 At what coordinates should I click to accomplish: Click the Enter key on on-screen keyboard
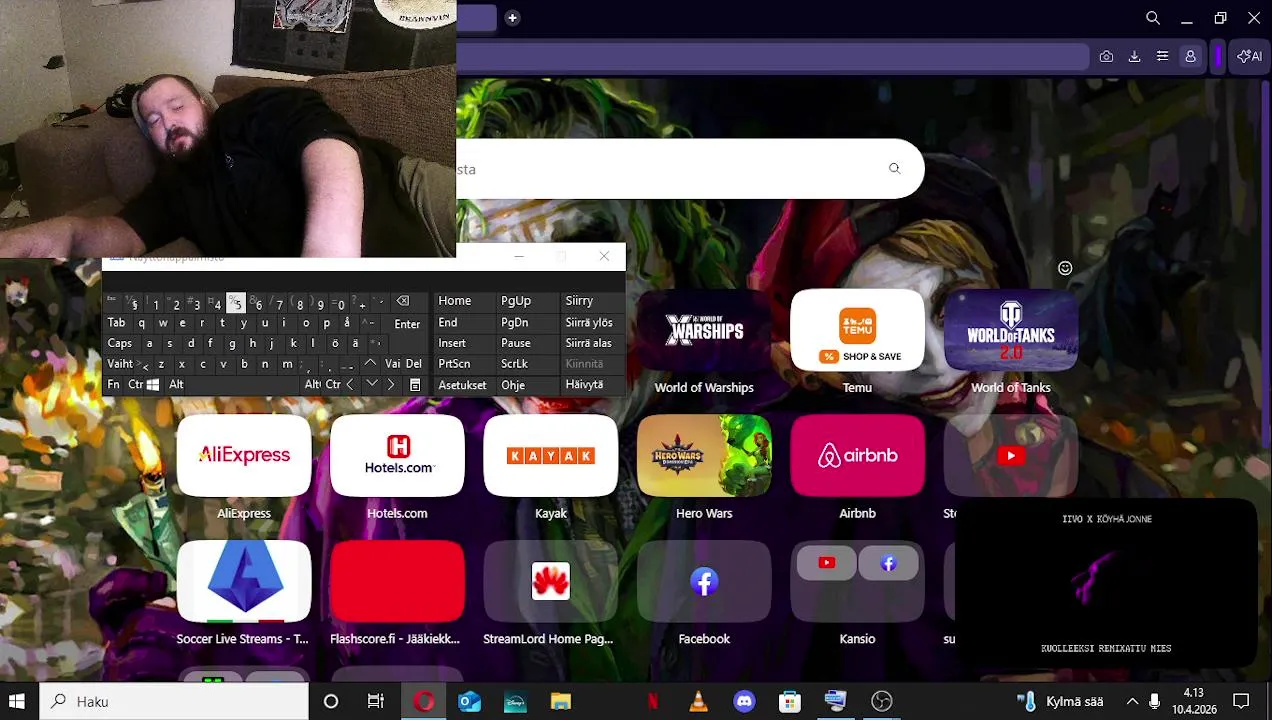pos(407,324)
